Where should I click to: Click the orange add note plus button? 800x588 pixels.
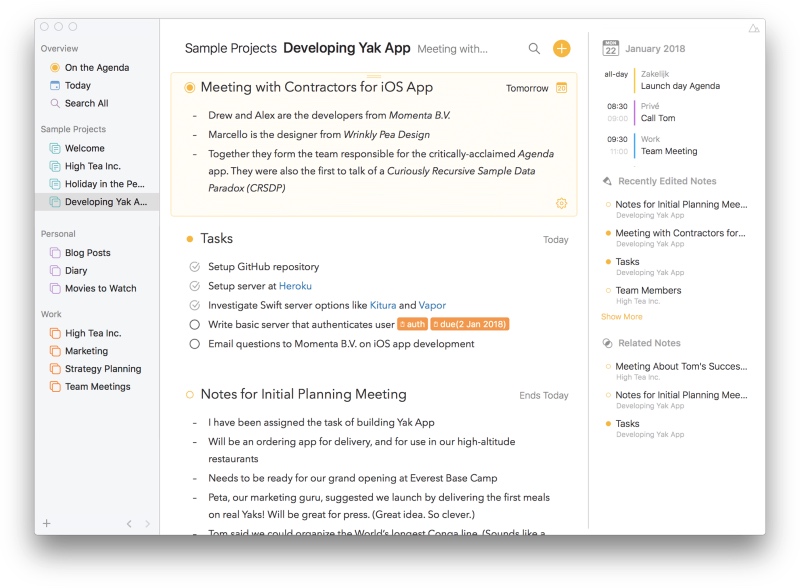pyautogui.click(x=561, y=48)
